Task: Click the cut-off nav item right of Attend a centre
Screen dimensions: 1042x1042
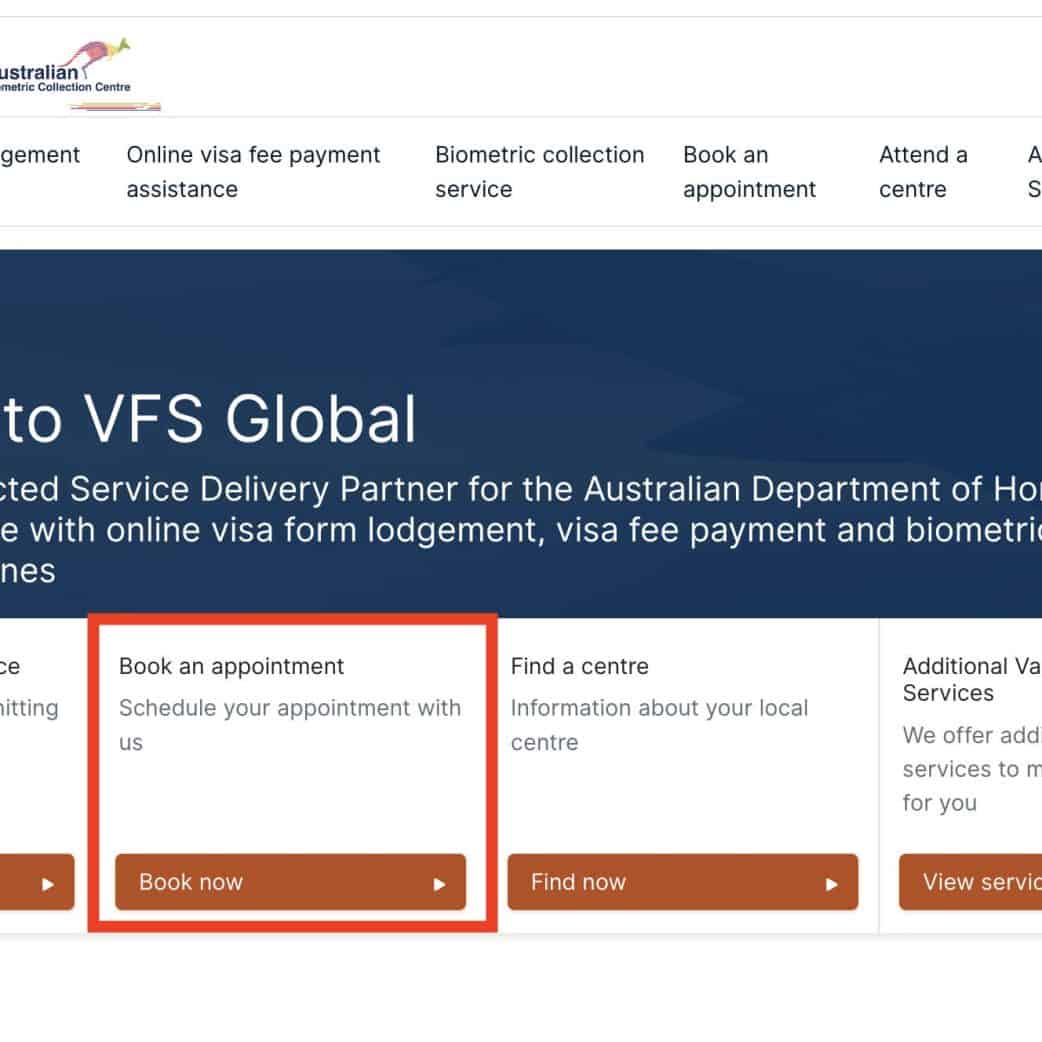Action: [x=1034, y=172]
